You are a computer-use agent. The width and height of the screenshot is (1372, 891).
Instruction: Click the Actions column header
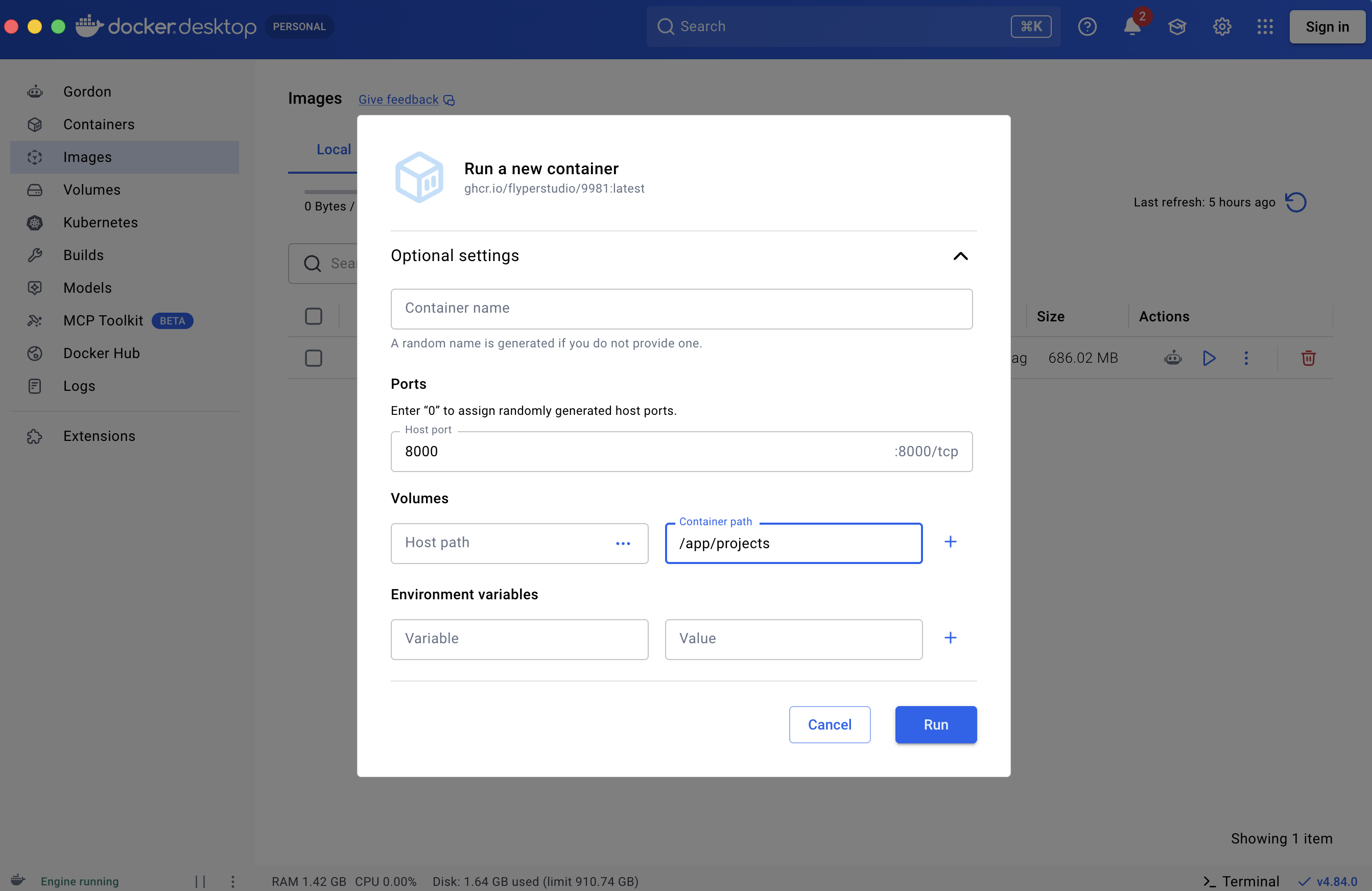pos(1164,317)
